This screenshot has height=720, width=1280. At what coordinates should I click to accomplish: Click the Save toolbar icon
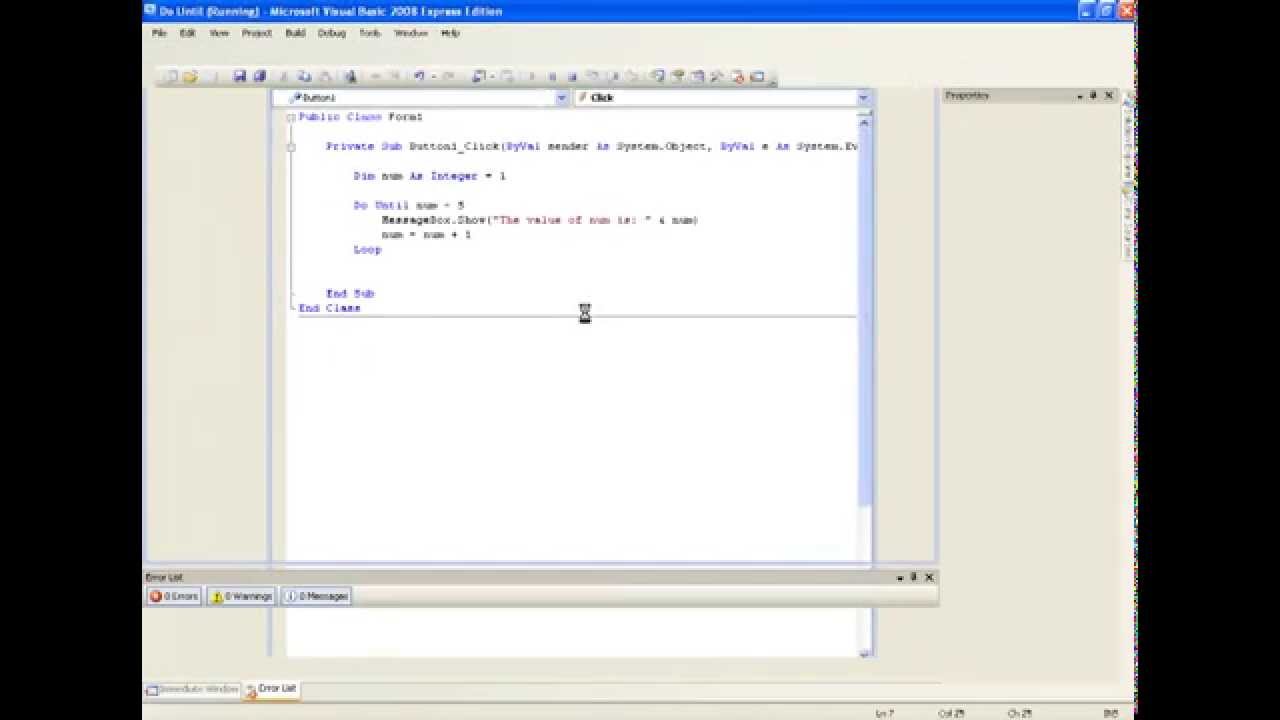[240, 76]
